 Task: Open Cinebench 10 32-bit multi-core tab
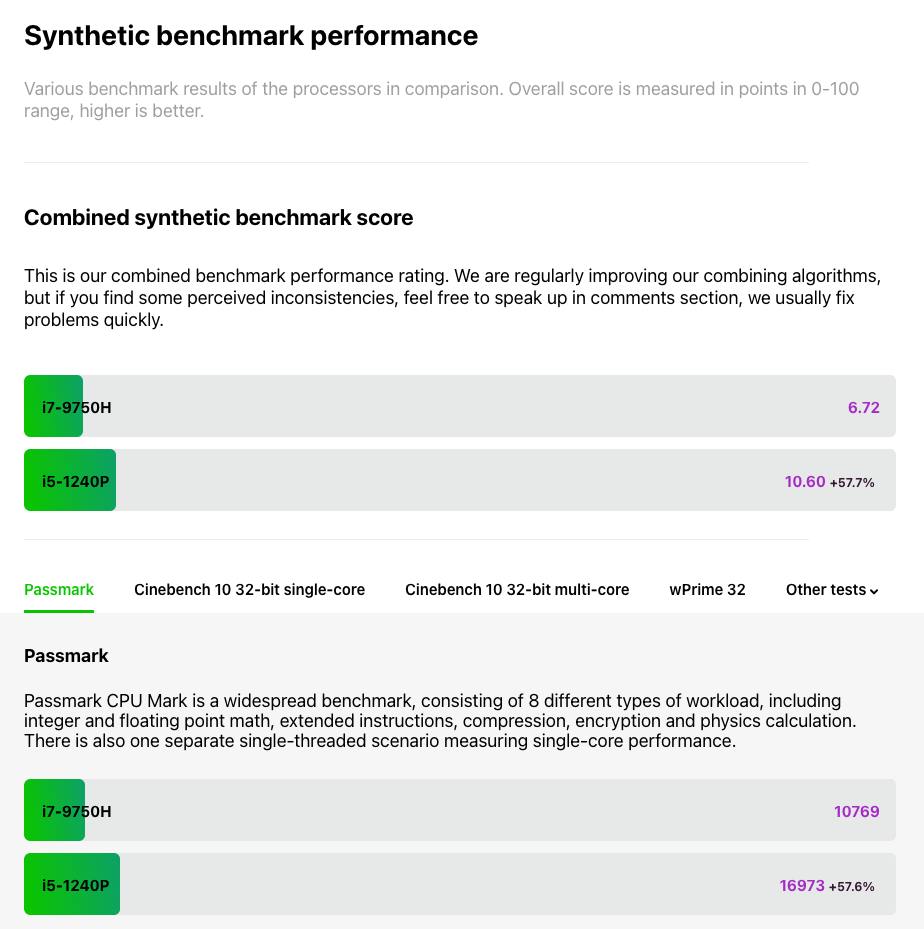(x=517, y=589)
